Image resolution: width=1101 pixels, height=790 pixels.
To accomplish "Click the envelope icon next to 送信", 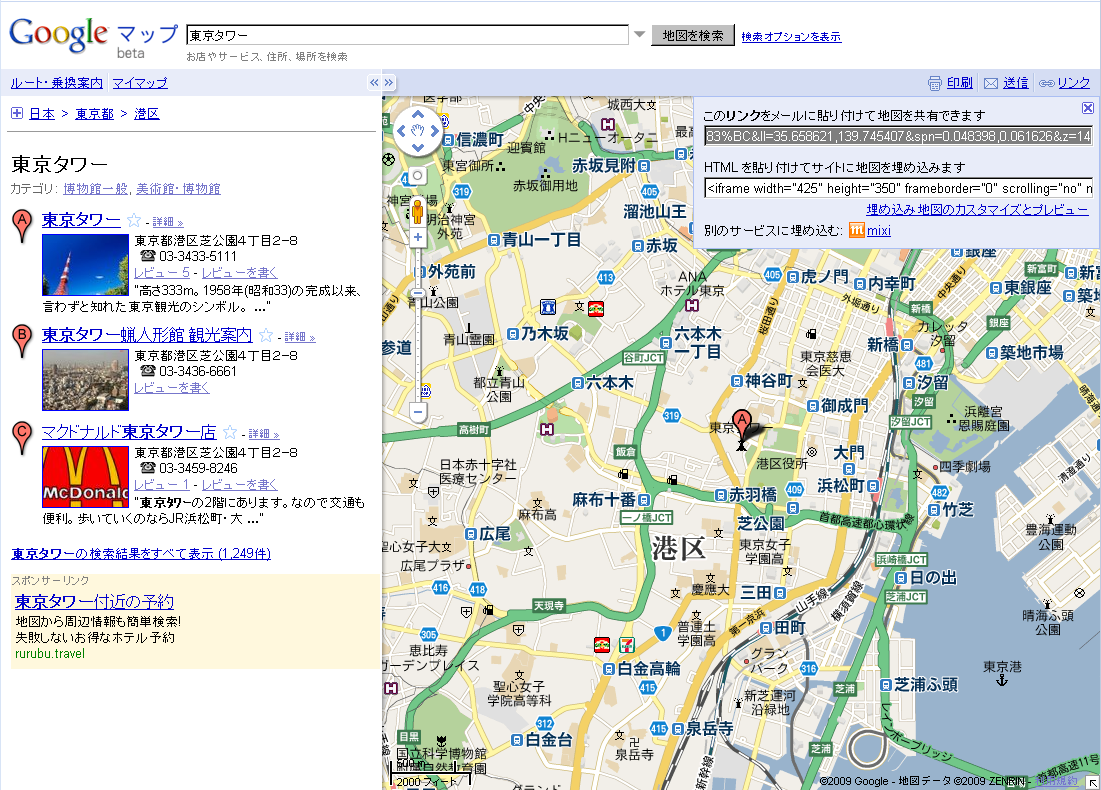I will pos(991,83).
